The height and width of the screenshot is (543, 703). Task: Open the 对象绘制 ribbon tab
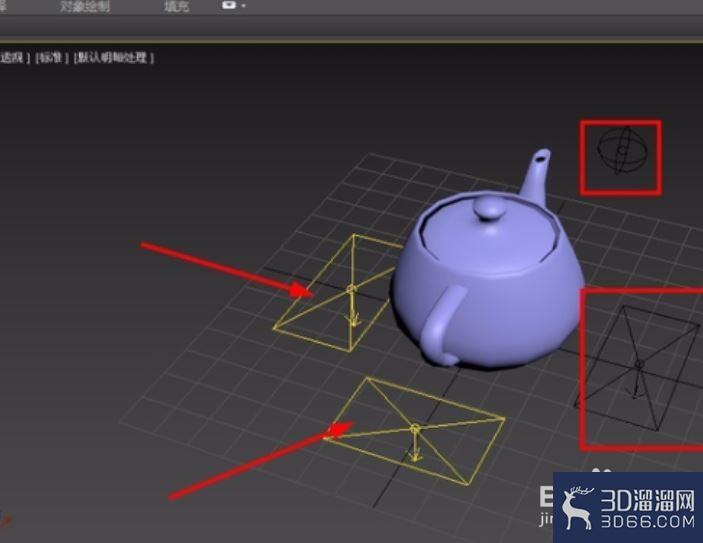[x=85, y=7]
